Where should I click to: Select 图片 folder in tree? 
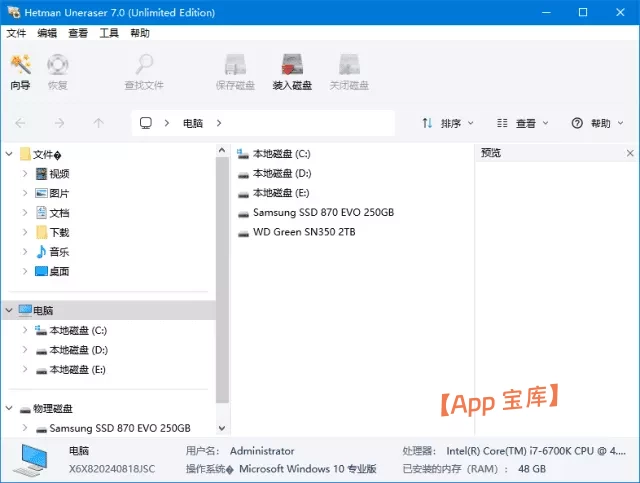click(x=52, y=193)
